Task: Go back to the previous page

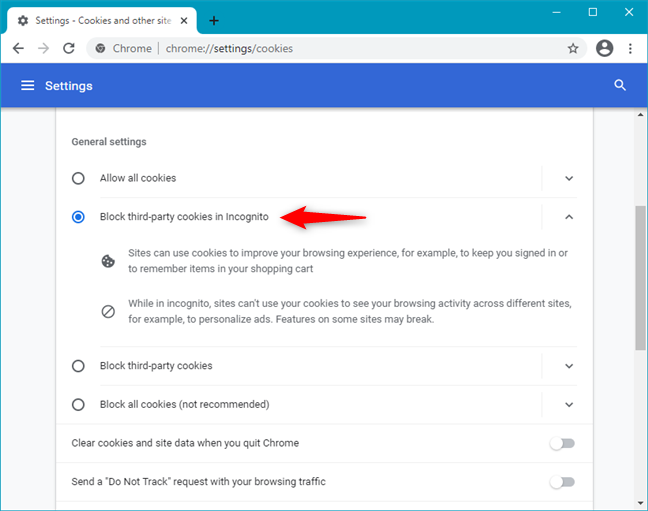Action: 18,48
